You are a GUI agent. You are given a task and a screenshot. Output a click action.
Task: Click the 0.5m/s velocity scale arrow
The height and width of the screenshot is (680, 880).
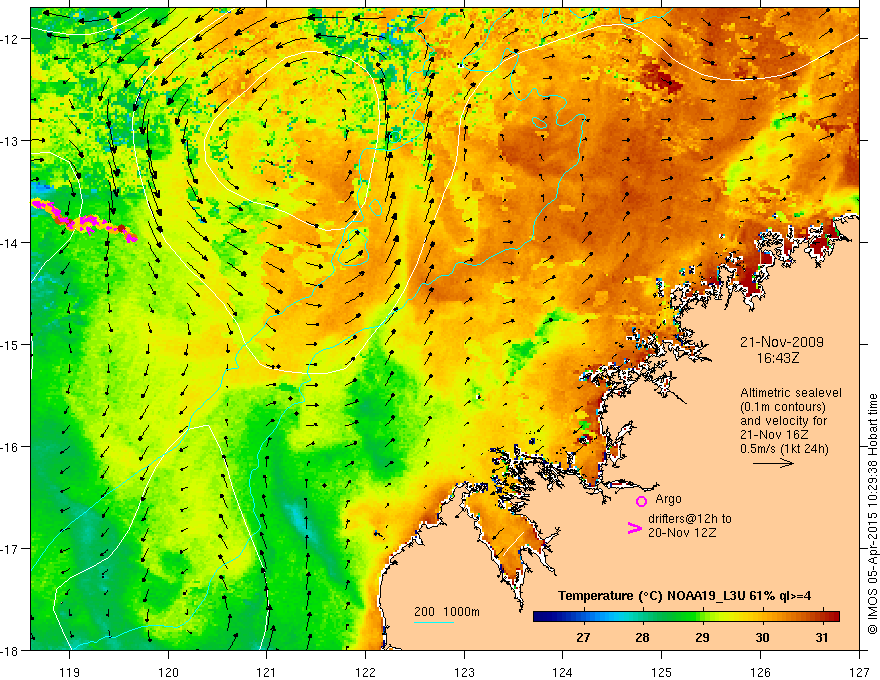773,463
